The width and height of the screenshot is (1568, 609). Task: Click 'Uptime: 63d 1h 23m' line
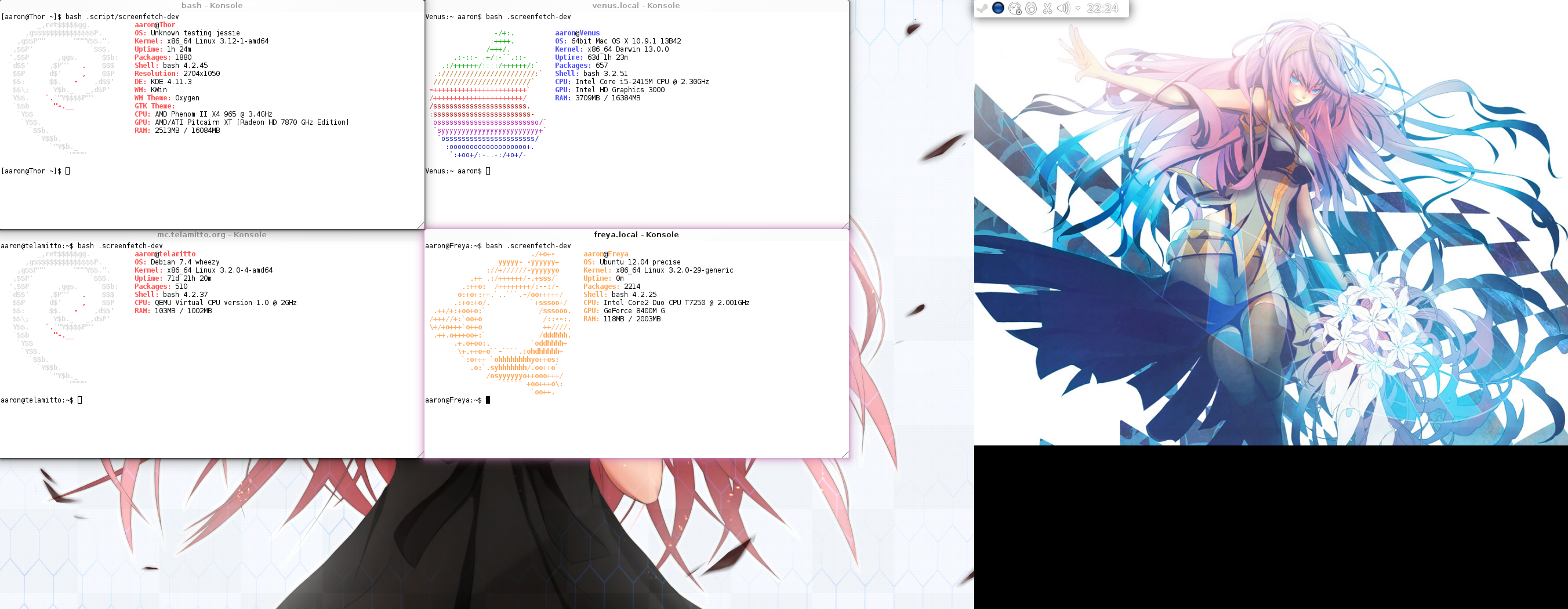coord(591,57)
